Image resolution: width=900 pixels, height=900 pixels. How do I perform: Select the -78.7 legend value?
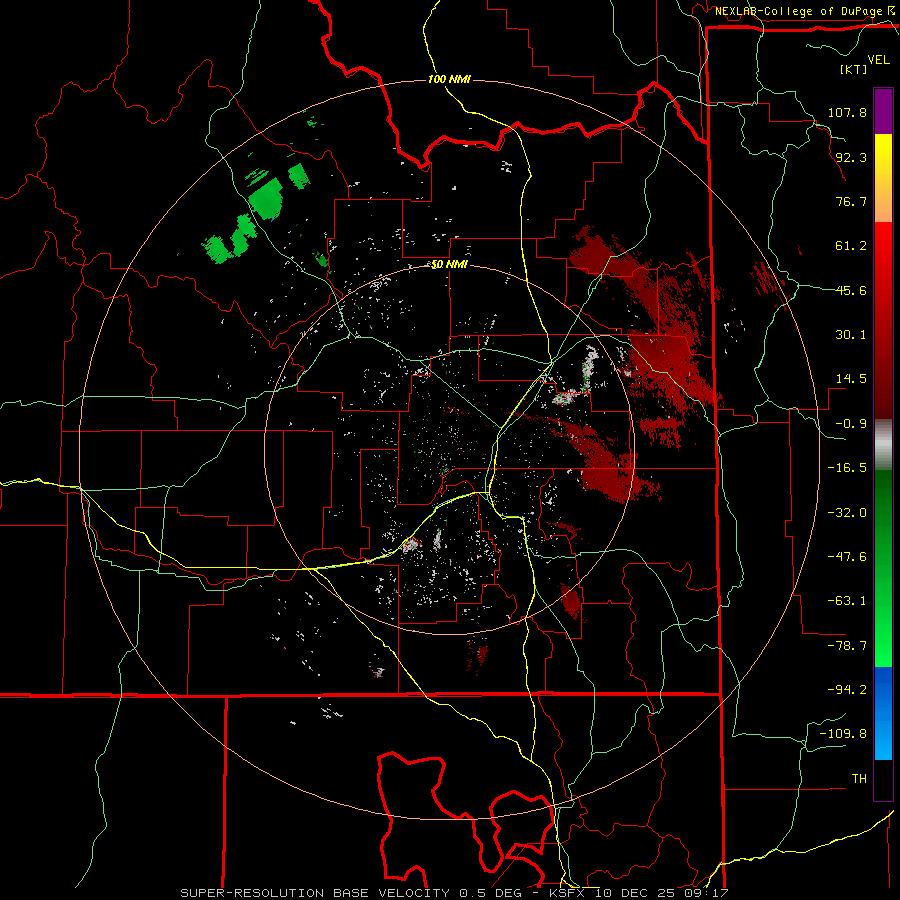[x=847, y=646]
